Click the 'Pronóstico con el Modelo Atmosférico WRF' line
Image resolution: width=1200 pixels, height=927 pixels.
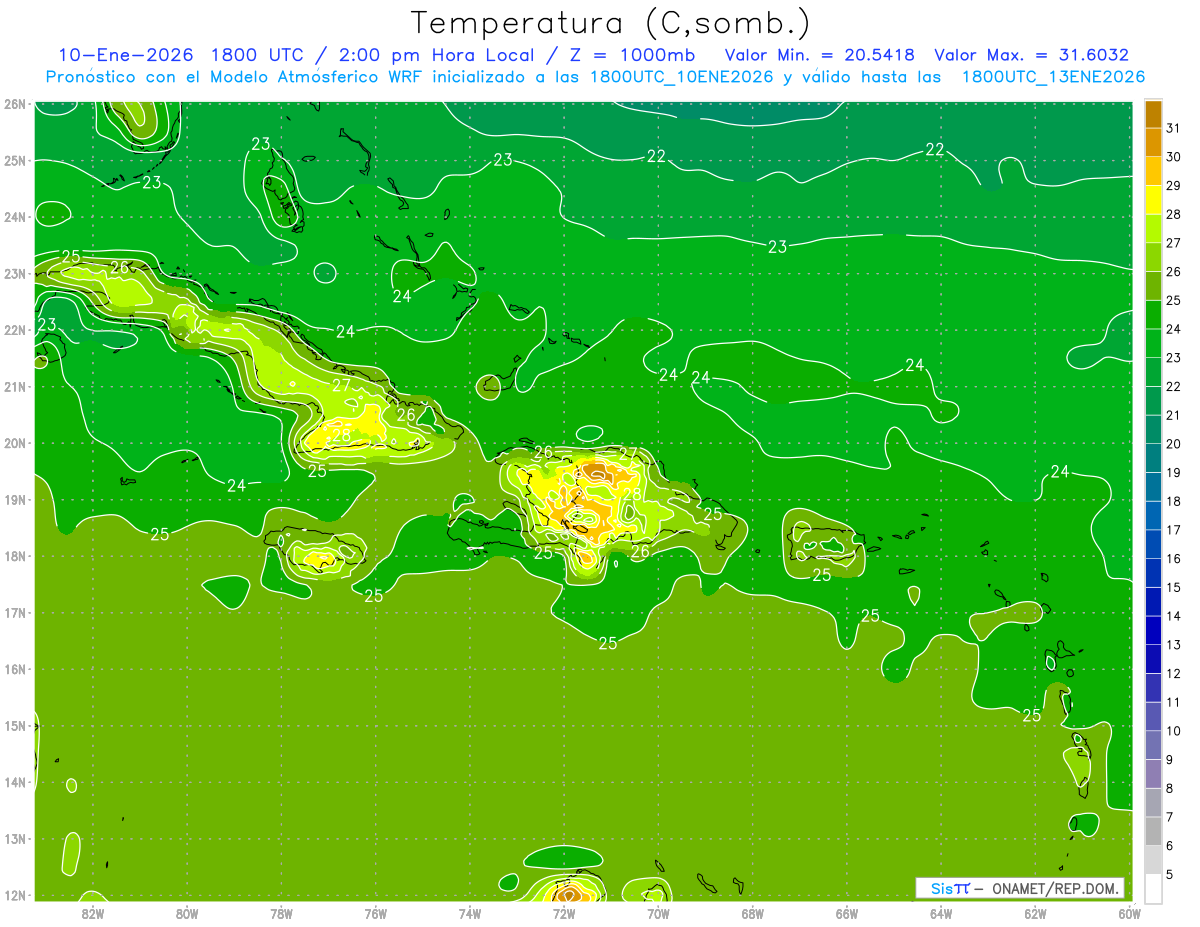click(x=595, y=77)
